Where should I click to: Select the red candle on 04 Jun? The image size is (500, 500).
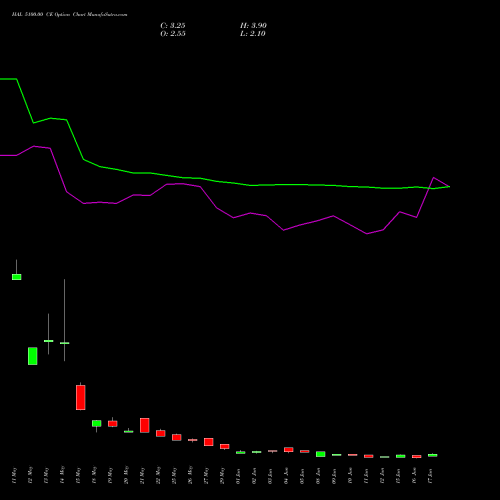(289, 450)
